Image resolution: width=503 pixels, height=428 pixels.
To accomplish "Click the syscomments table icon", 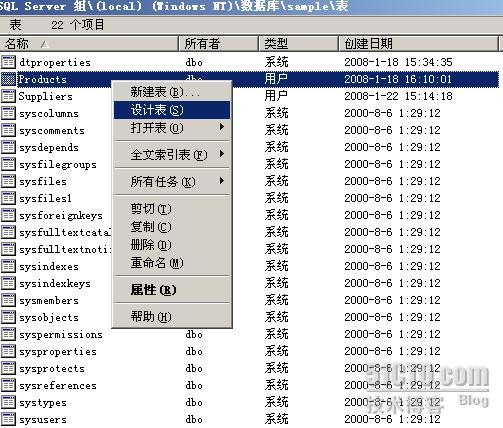I will pos(8,130).
